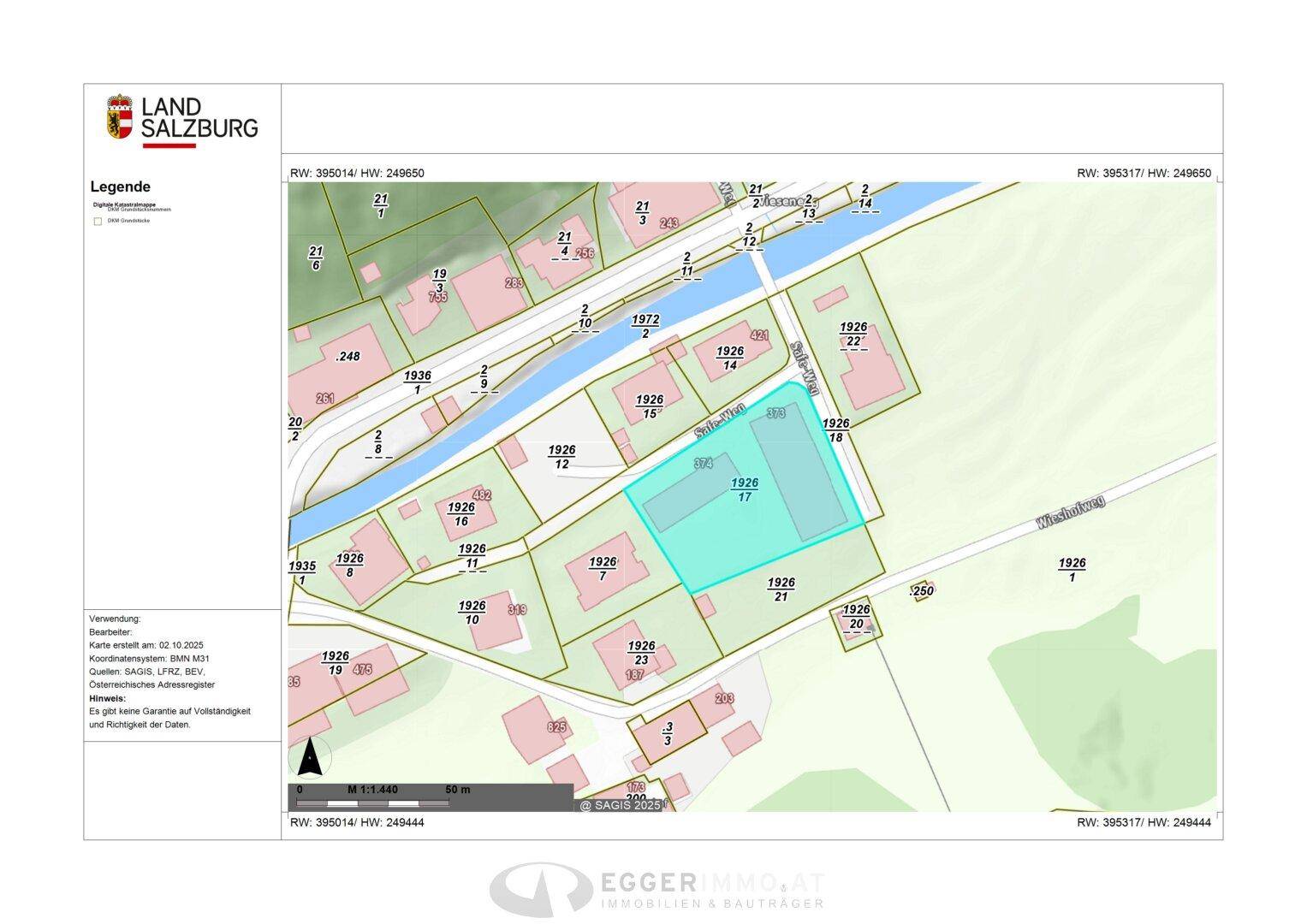This screenshot has width=1307, height=924.
Task: Select parcel label 1926/1 in the field
Action: click(x=1072, y=569)
